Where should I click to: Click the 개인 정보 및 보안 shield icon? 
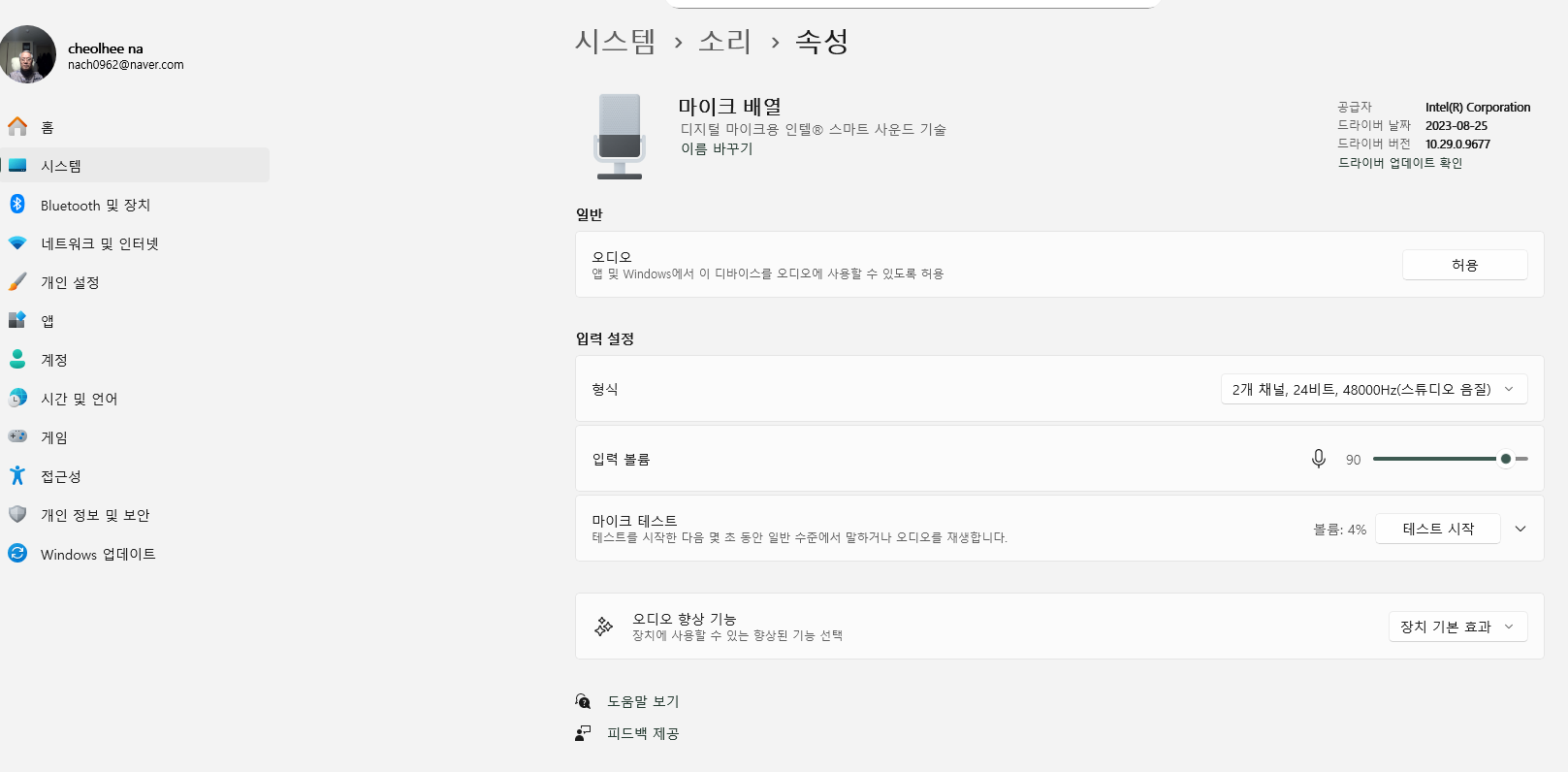(17, 515)
